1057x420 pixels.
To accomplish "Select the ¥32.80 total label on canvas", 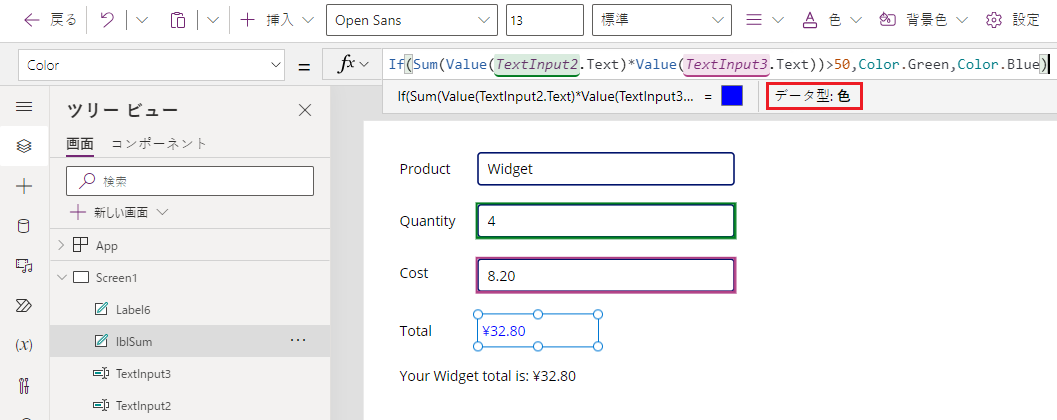I will (537, 330).
